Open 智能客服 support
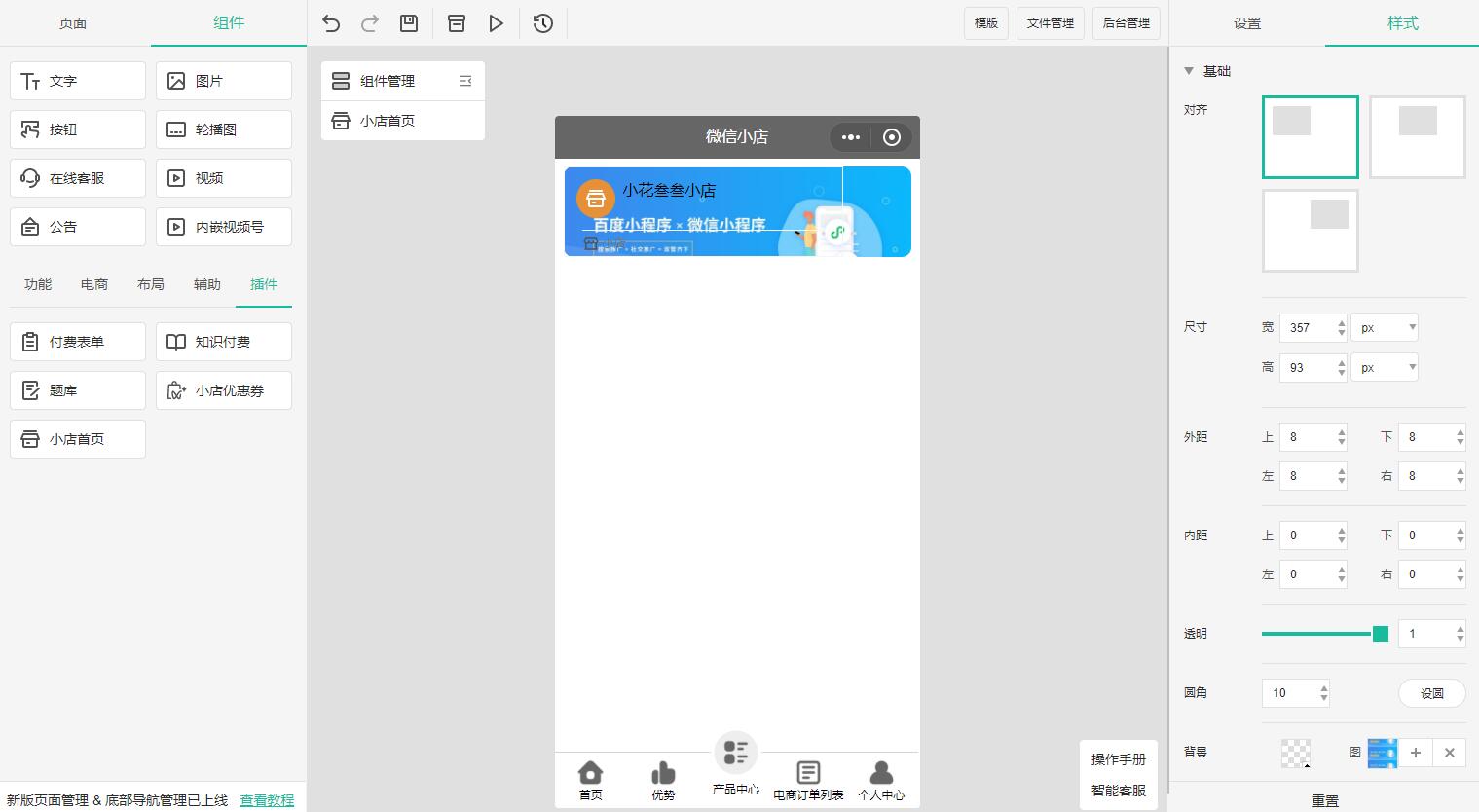1479x812 pixels. click(x=1119, y=791)
